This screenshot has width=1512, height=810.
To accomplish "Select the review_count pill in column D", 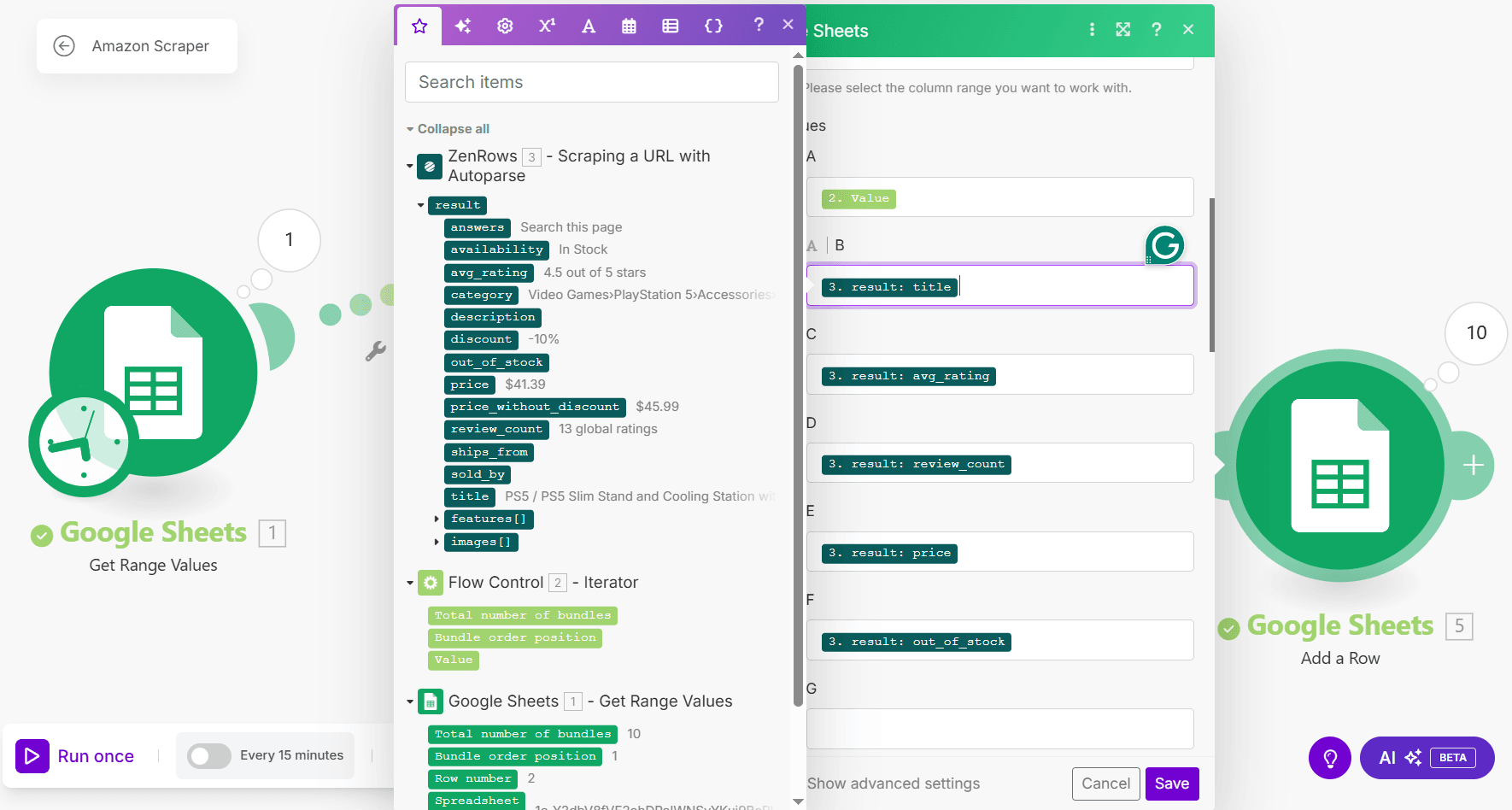I will 917,464.
